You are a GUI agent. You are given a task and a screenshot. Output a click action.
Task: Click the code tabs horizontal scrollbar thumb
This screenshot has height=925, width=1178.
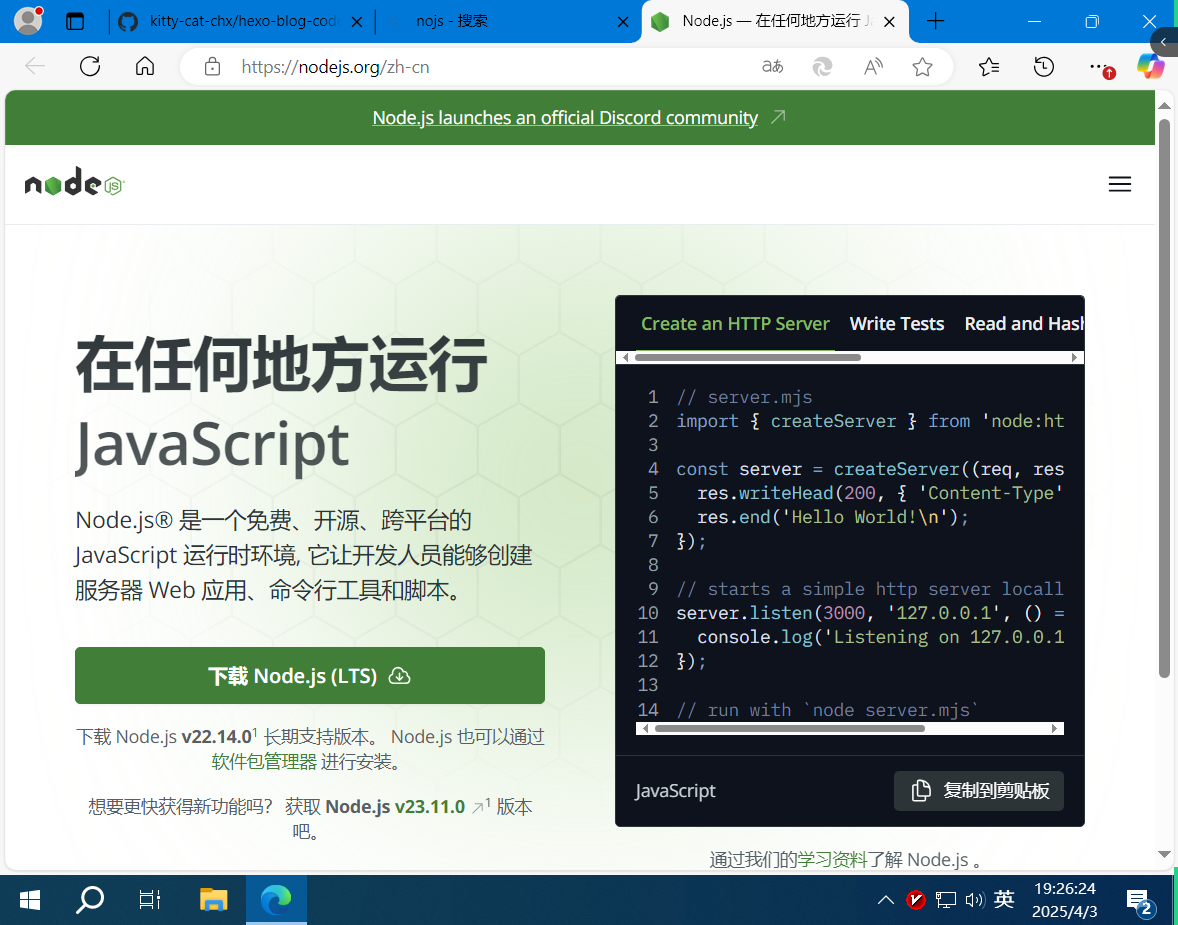point(748,358)
